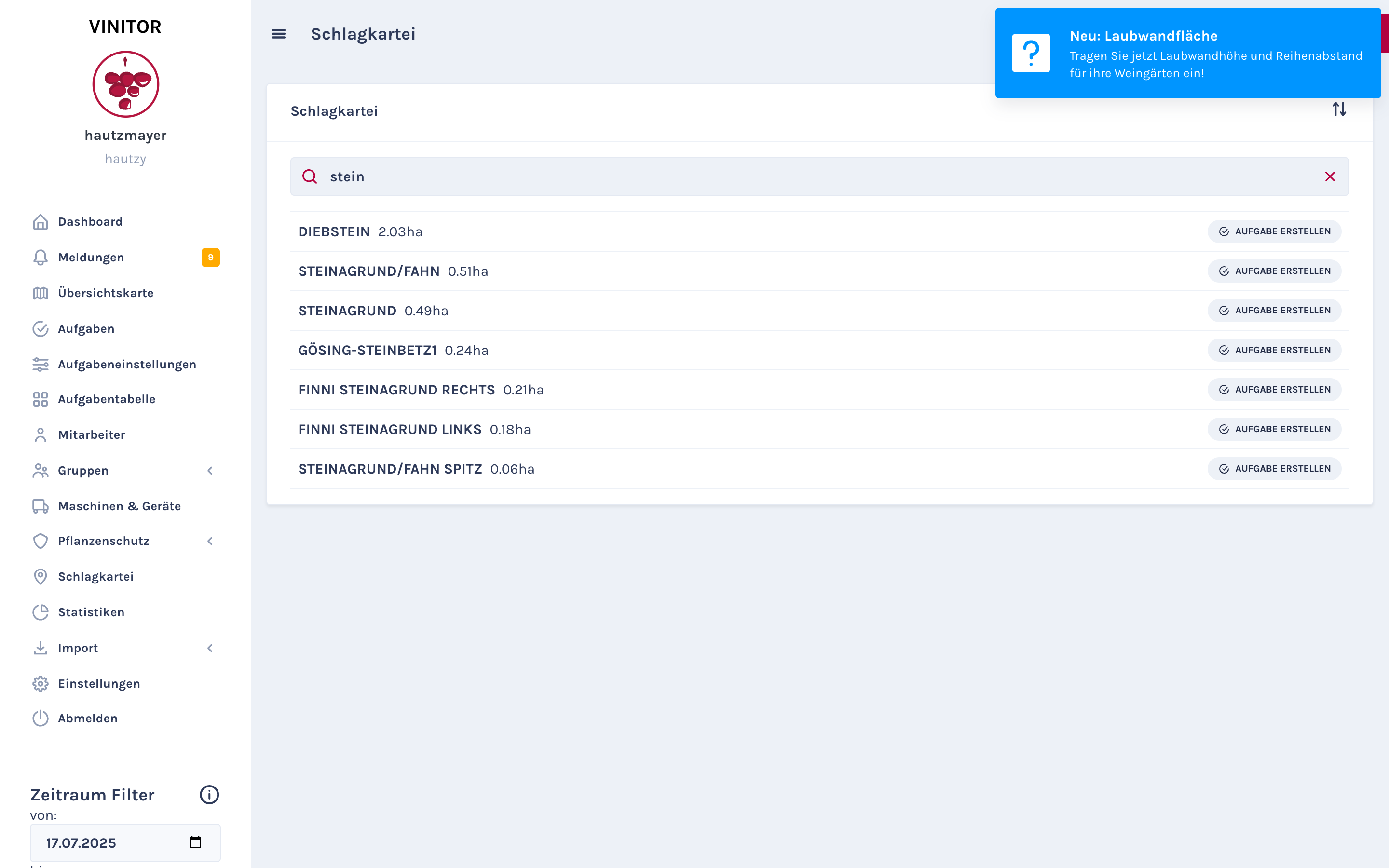Open Aufgabeneinstellungen

pyautogui.click(x=127, y=364)
